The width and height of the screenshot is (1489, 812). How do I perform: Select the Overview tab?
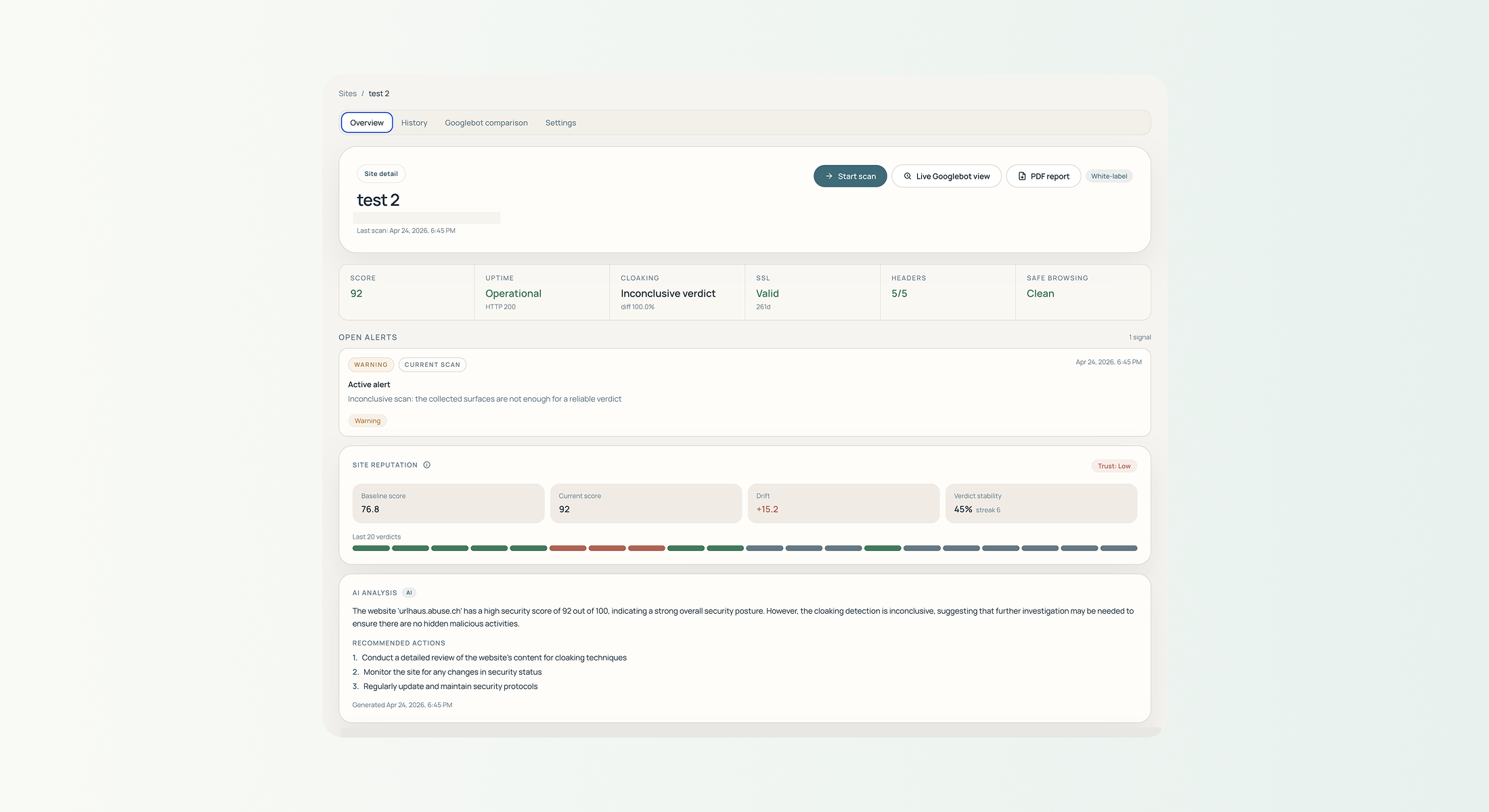coord(367,122)
